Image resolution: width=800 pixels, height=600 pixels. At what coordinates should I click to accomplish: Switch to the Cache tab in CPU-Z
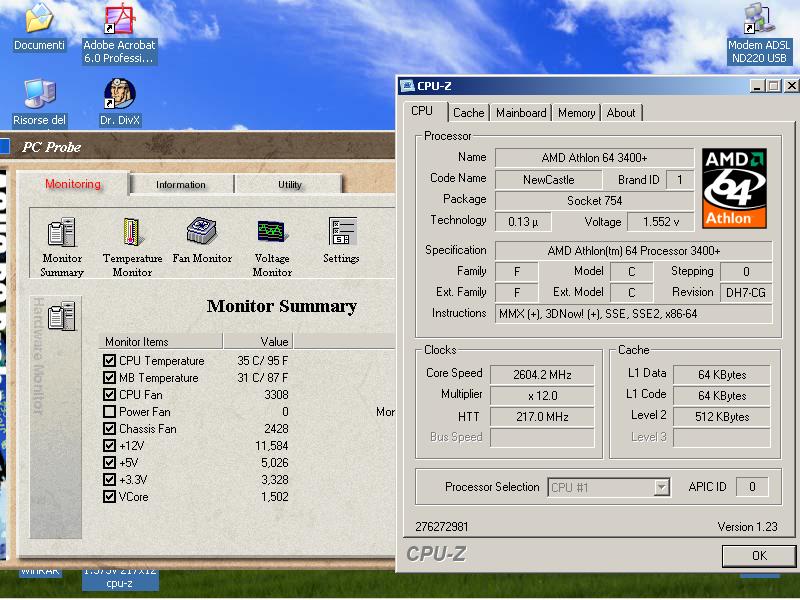468,113
